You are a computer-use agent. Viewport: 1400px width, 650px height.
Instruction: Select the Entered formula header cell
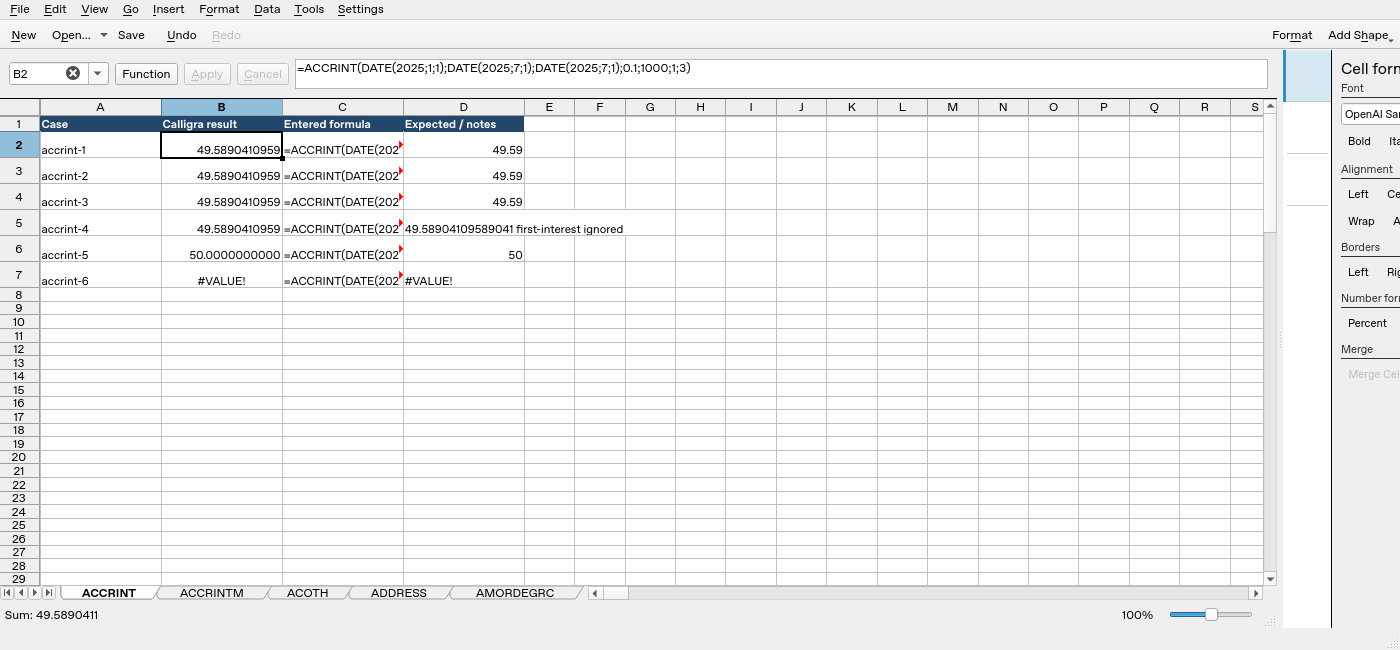343,124
